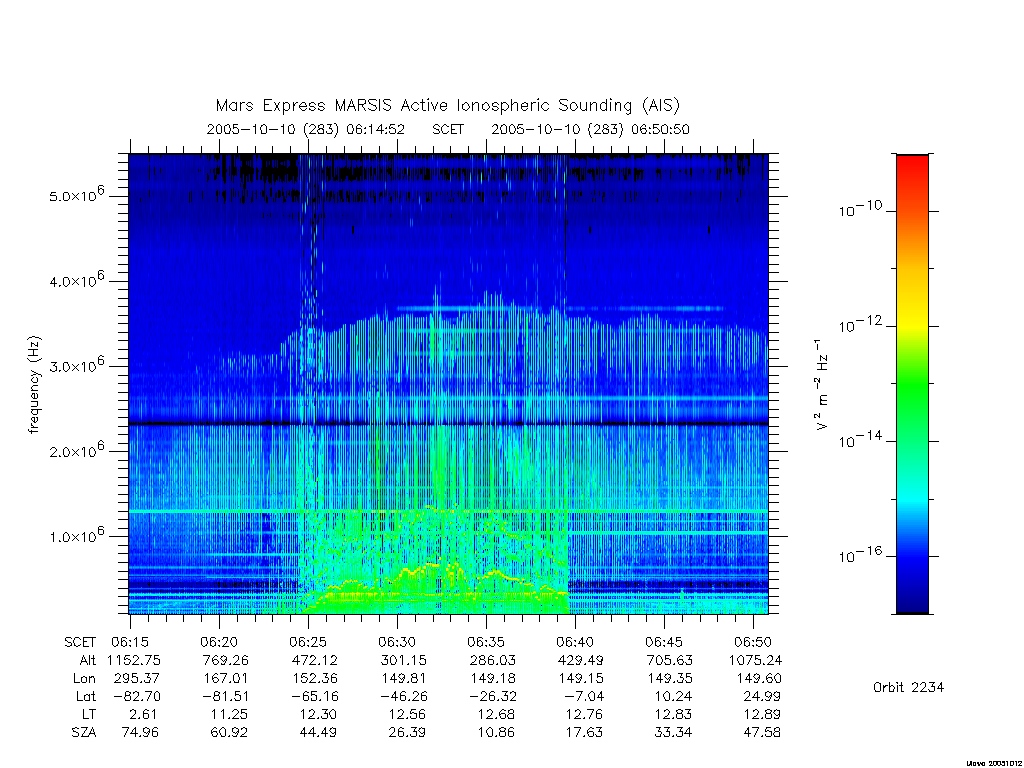Click the time tick label 06:30

click(397, 643)
